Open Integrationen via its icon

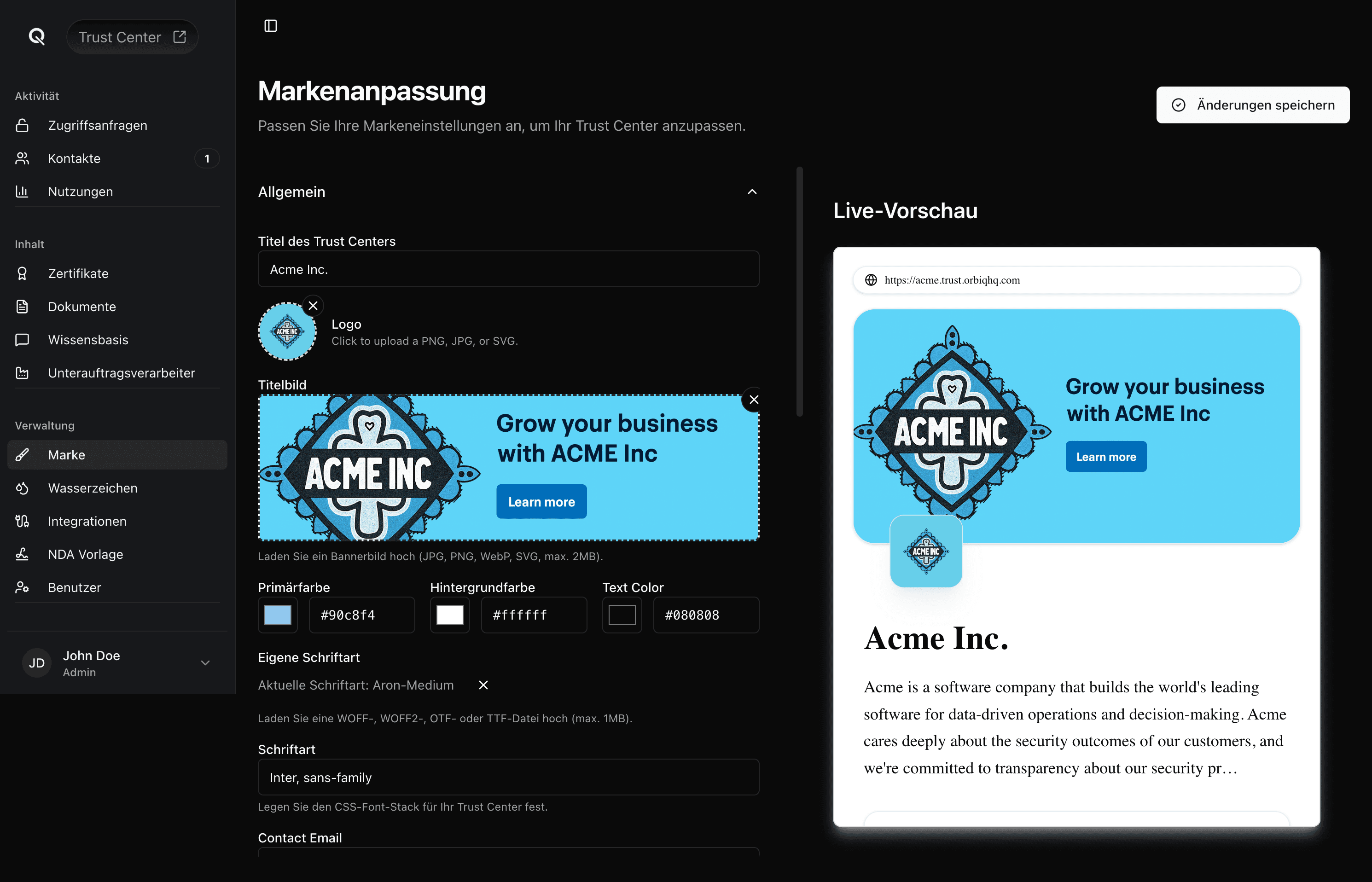(x=23, y=521)
